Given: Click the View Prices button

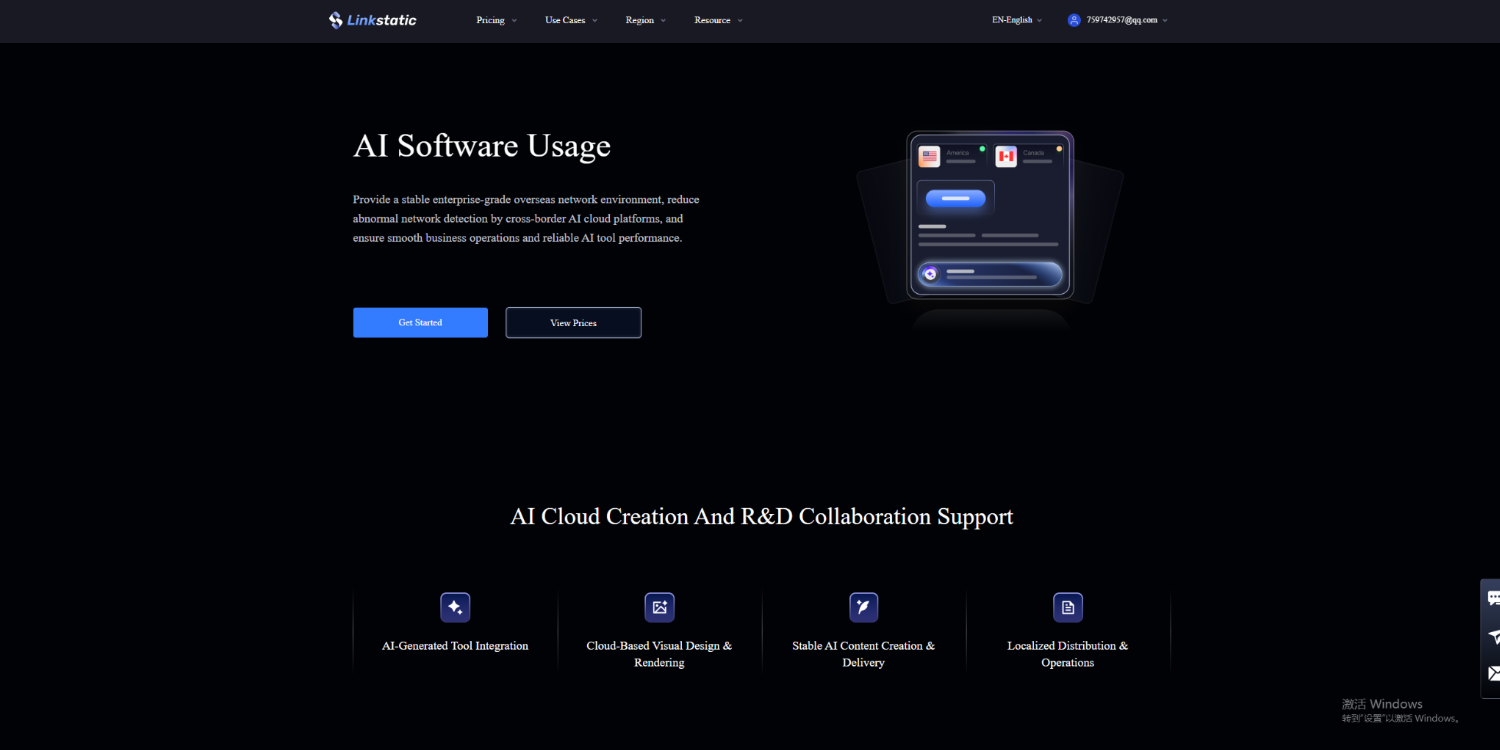Looking at the screenshot, I should tap(573, 322).
